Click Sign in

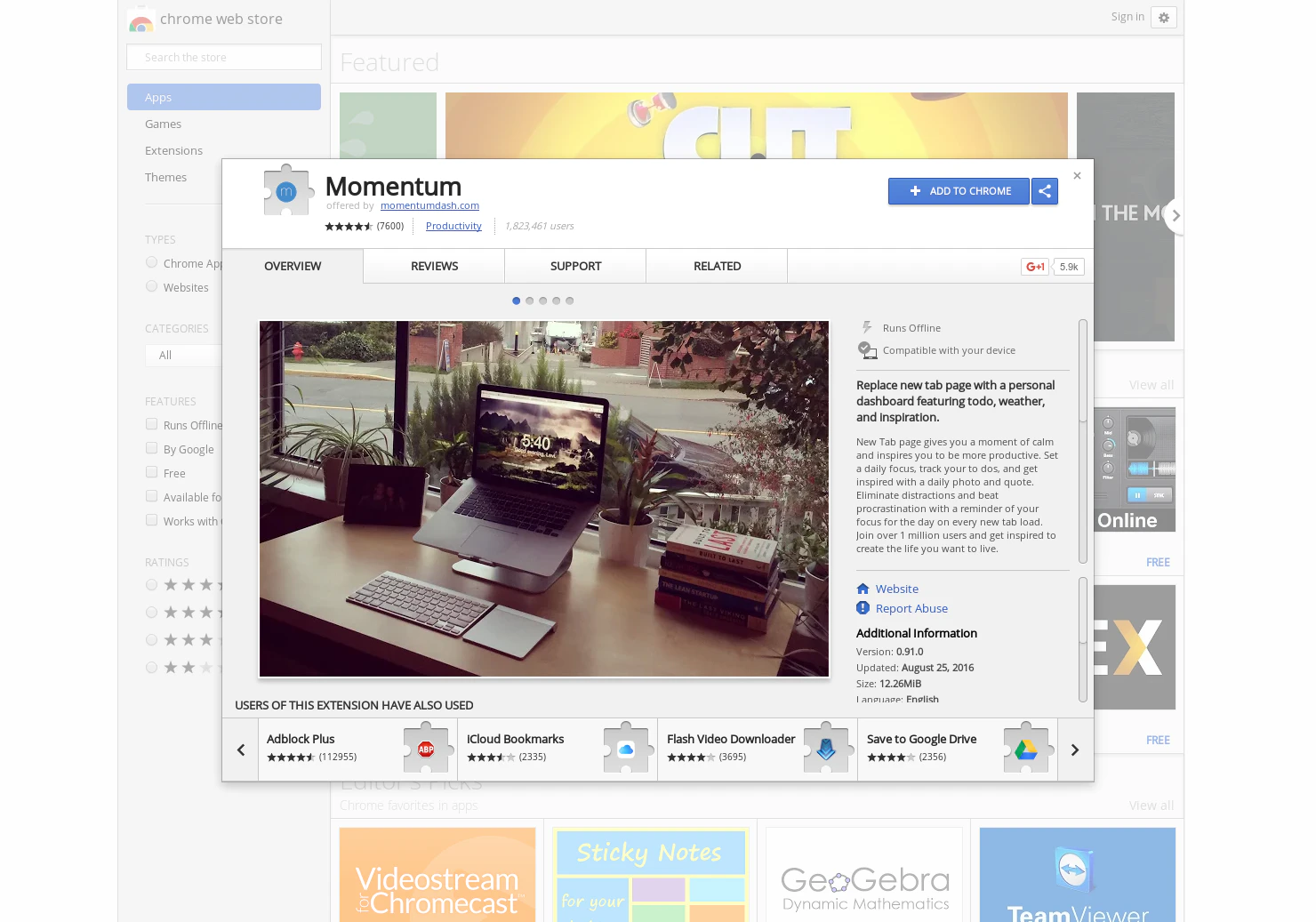pos(1127,17)
